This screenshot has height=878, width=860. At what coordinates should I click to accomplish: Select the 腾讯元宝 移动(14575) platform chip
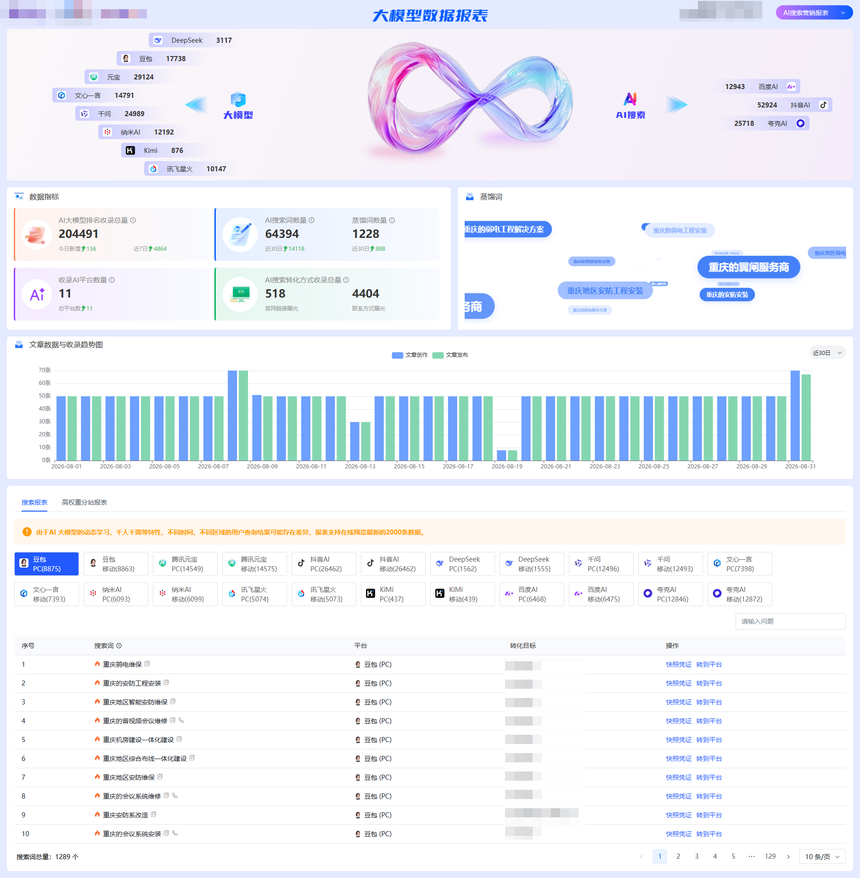click(x=255, y=564)
